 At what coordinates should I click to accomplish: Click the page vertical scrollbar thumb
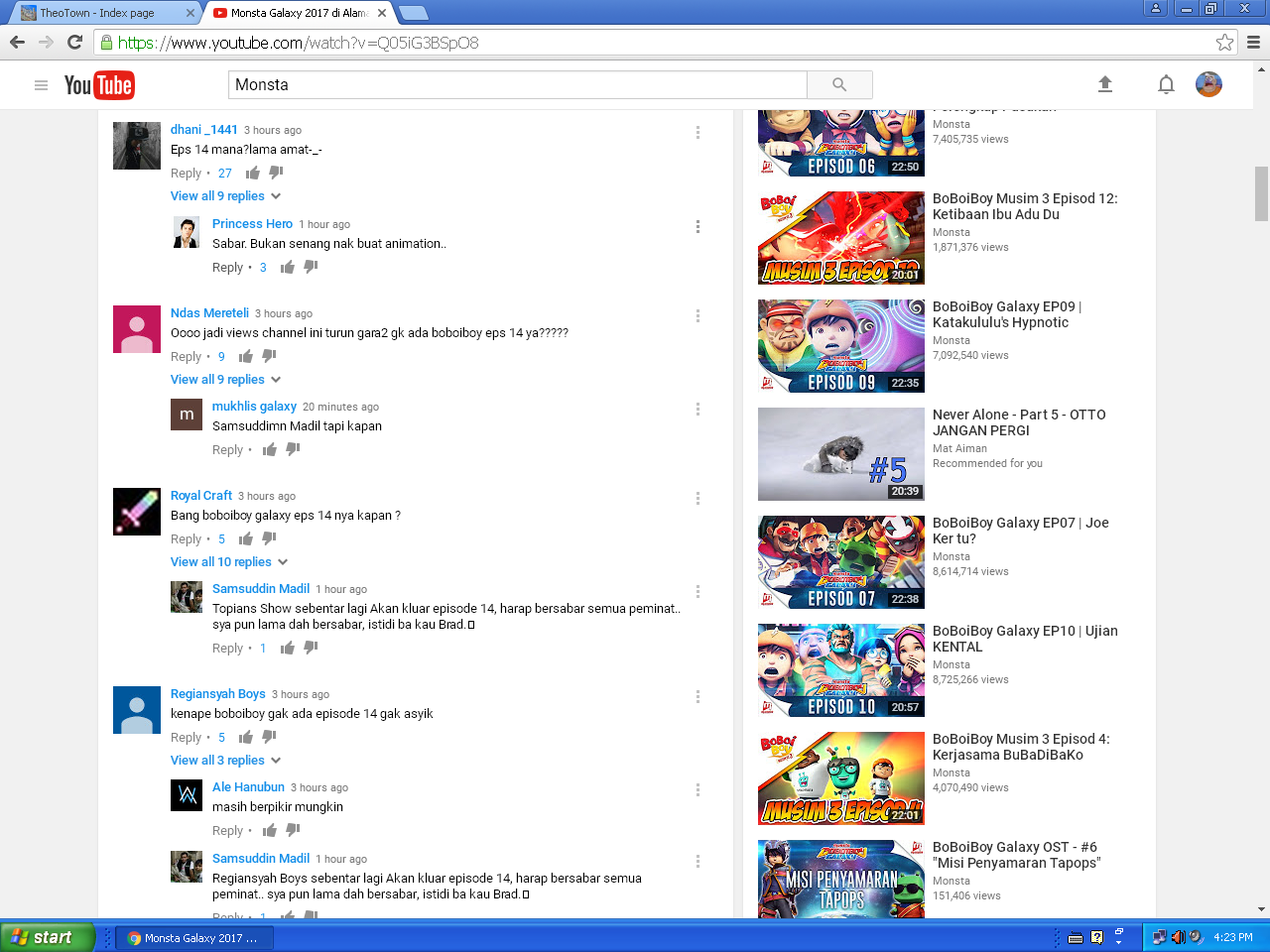[x=1261, y=193]
